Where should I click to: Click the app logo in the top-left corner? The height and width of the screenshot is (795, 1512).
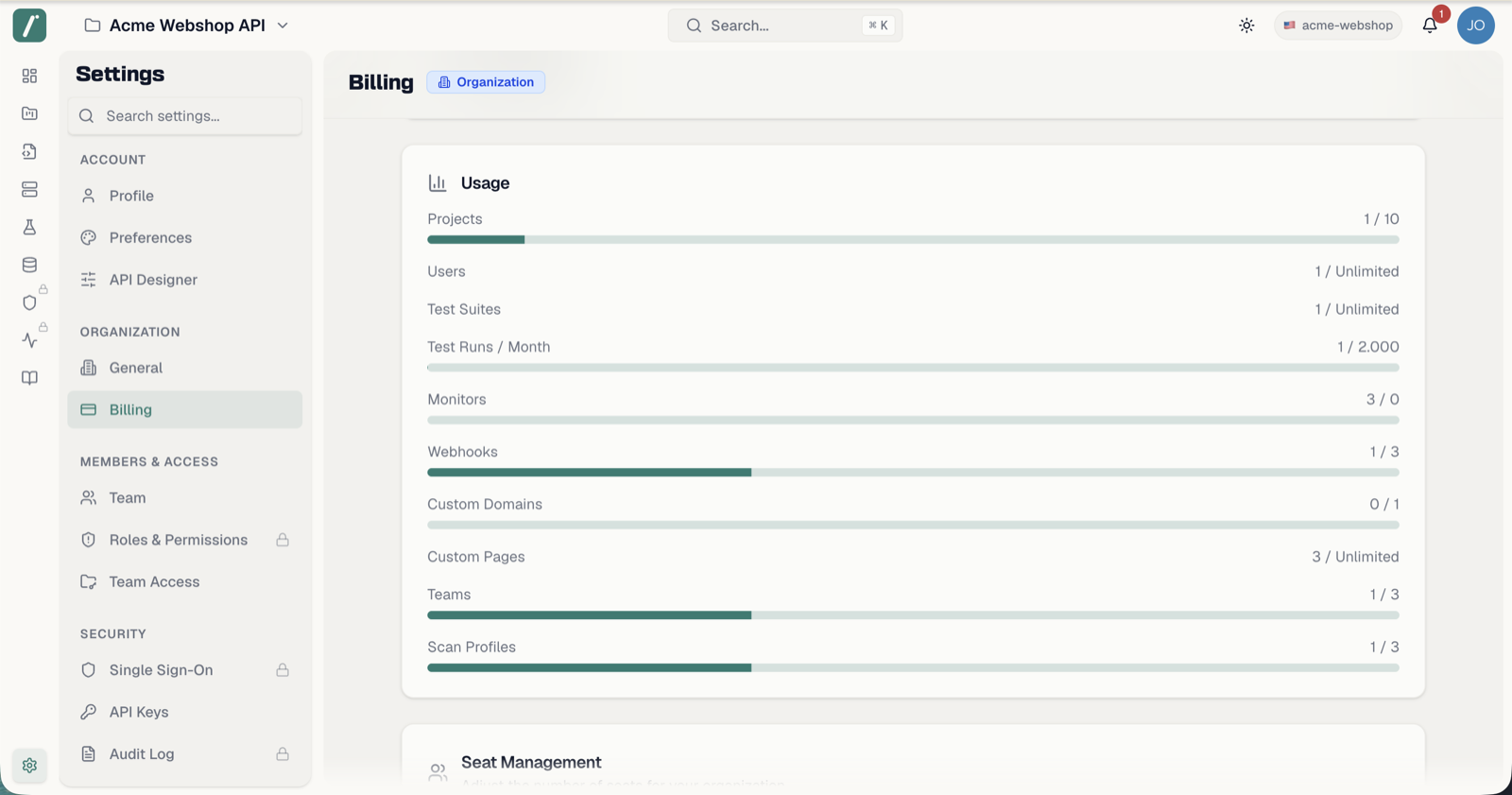[x=29, y=26]
